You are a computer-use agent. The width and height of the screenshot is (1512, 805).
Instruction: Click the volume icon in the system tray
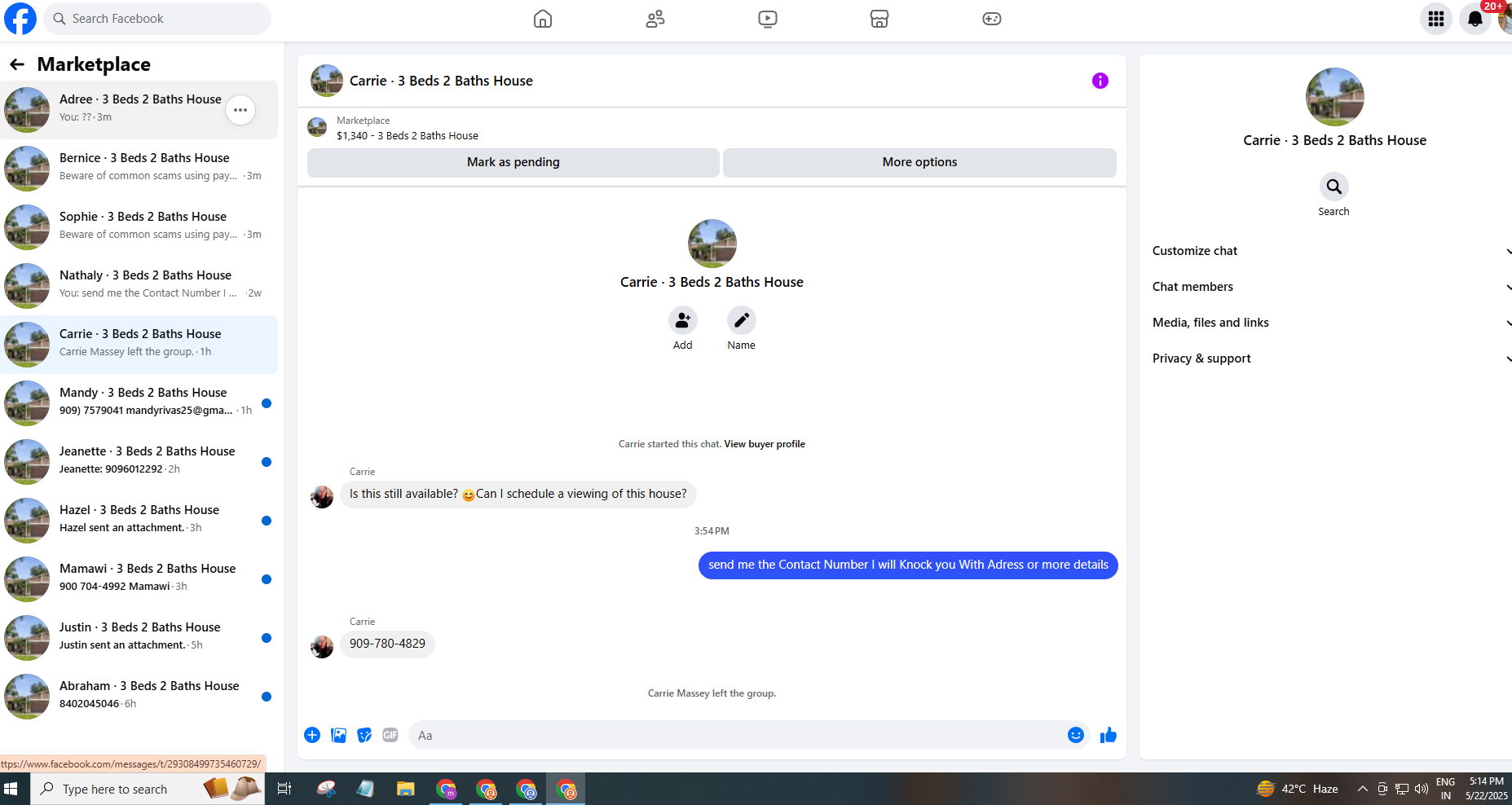pyautogui.click(x=1422, y=789)
